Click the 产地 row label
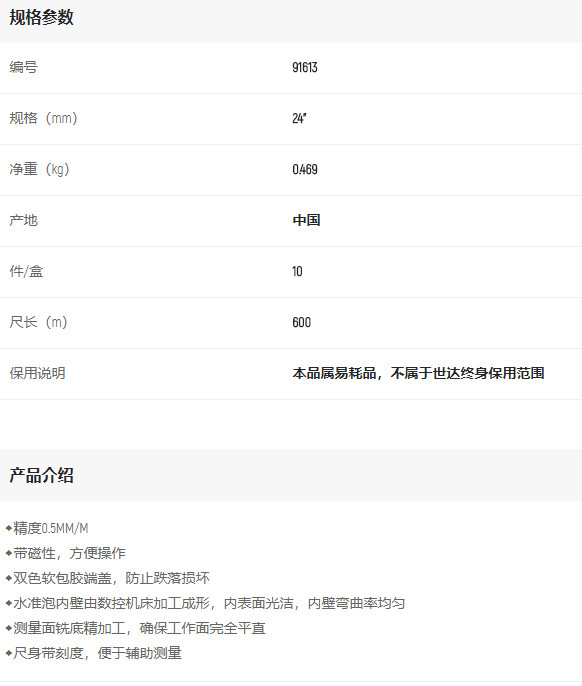This screenshot has height=686, width=582. (24, 220)
